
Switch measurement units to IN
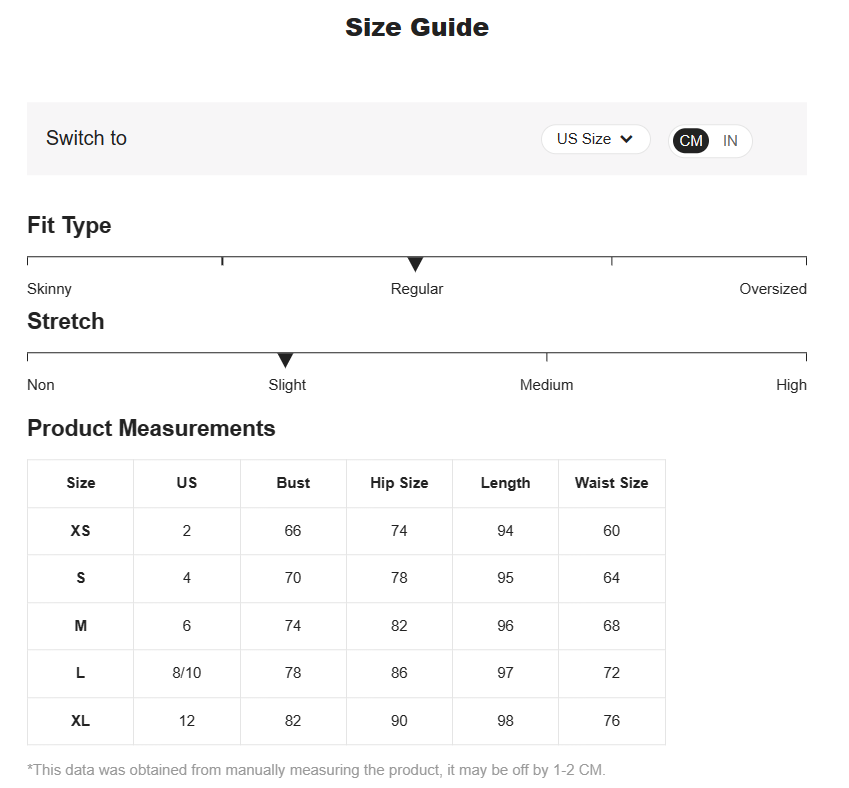(730, 141)
